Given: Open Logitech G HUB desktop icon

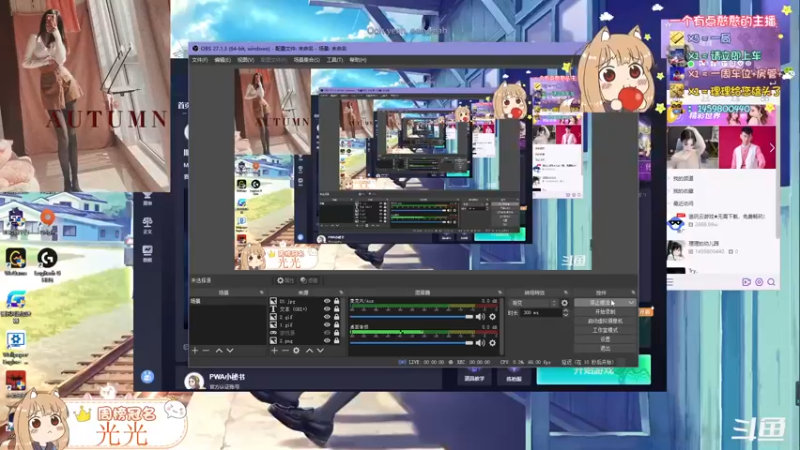Looking at the screenshot, I should (x=47, y=264).
